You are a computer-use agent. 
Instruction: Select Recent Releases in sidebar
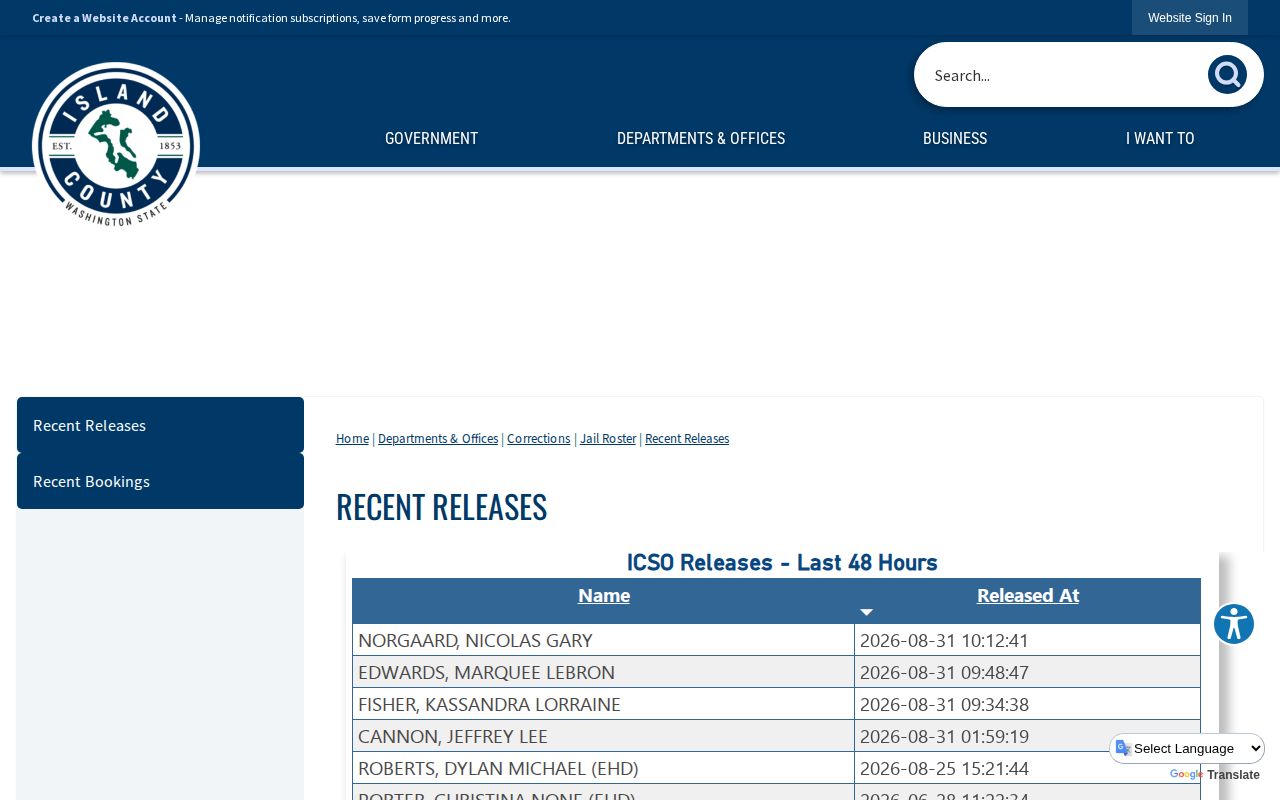point(160,425)
